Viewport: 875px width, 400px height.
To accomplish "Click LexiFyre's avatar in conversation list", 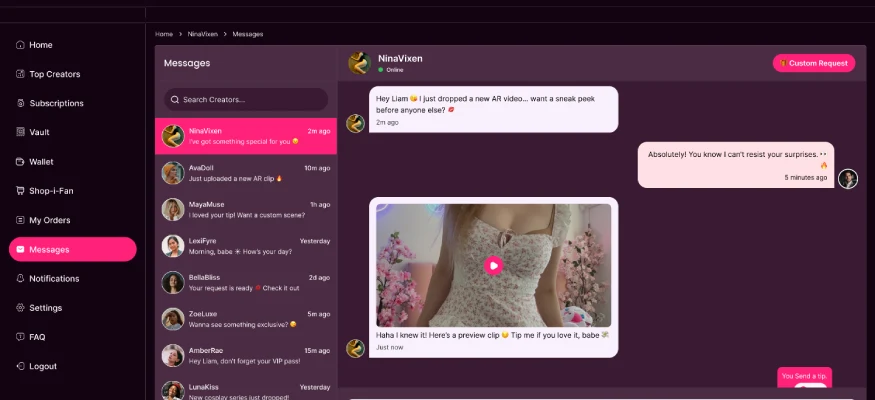I will pyautogui.click(x=173, y=246).
